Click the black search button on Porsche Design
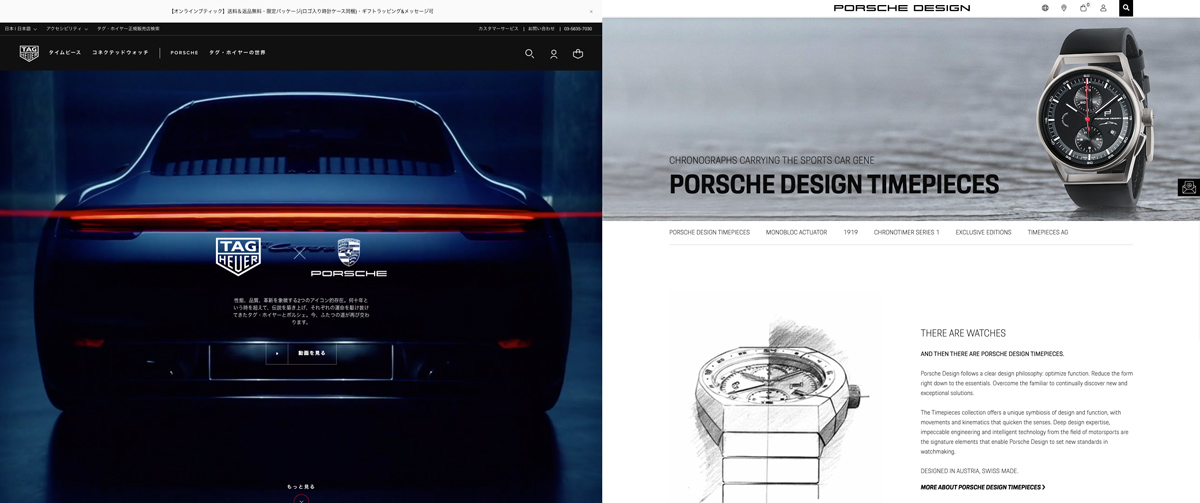 [x=1126, y=8]
